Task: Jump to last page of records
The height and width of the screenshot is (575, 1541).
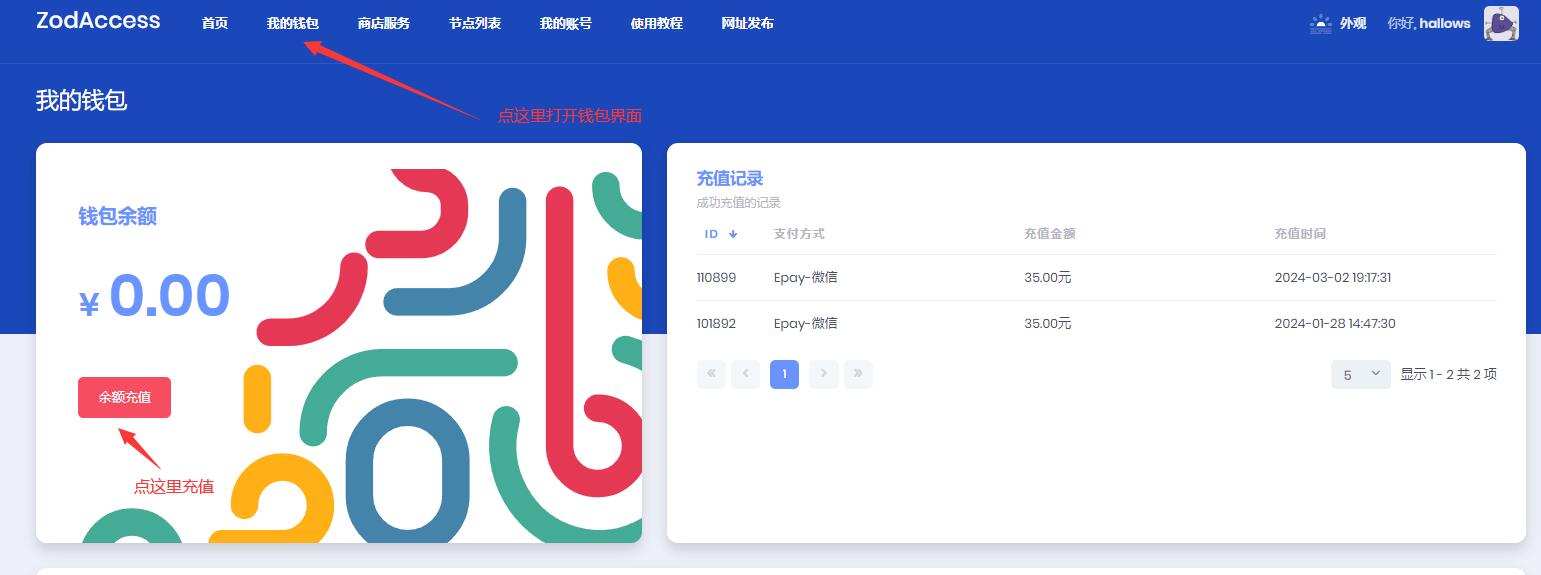Action: pyautogui.click(x=858, y=374)
